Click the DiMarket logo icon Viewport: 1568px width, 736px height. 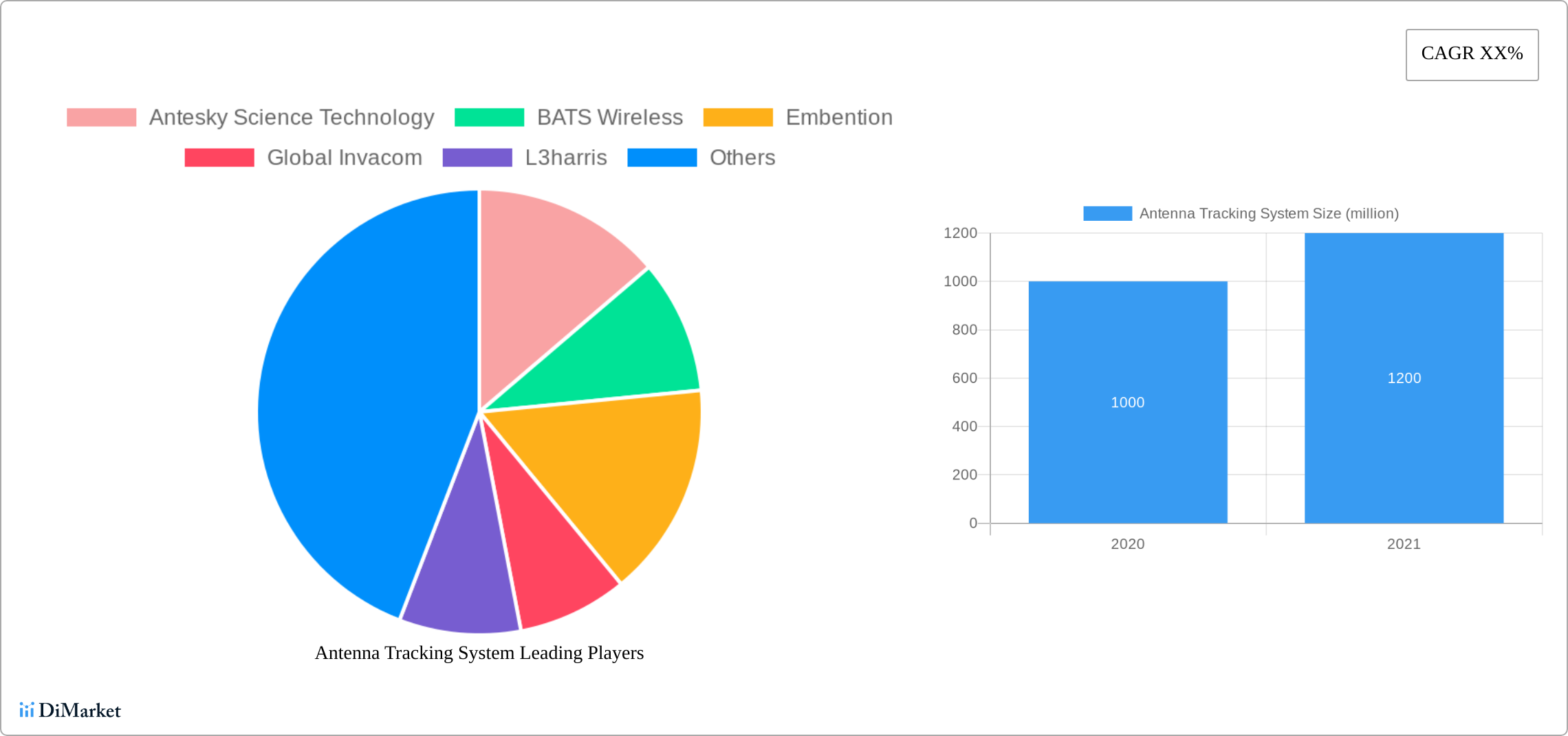pyautogui.click(x=29, y=711)
